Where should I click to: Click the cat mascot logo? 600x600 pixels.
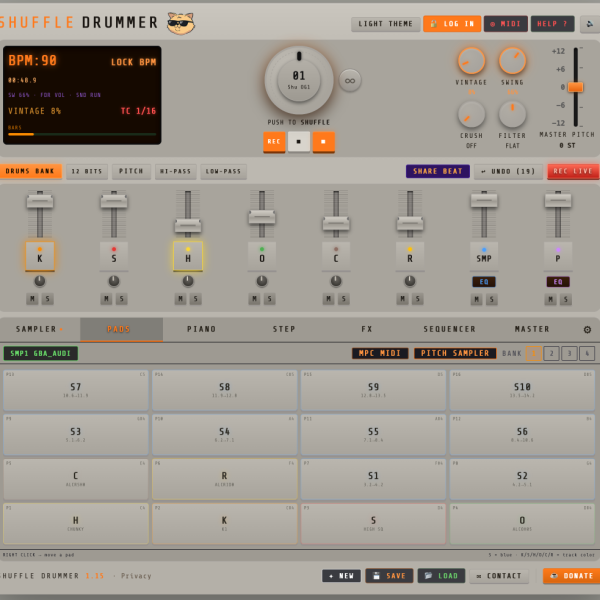tap(181, 23)
